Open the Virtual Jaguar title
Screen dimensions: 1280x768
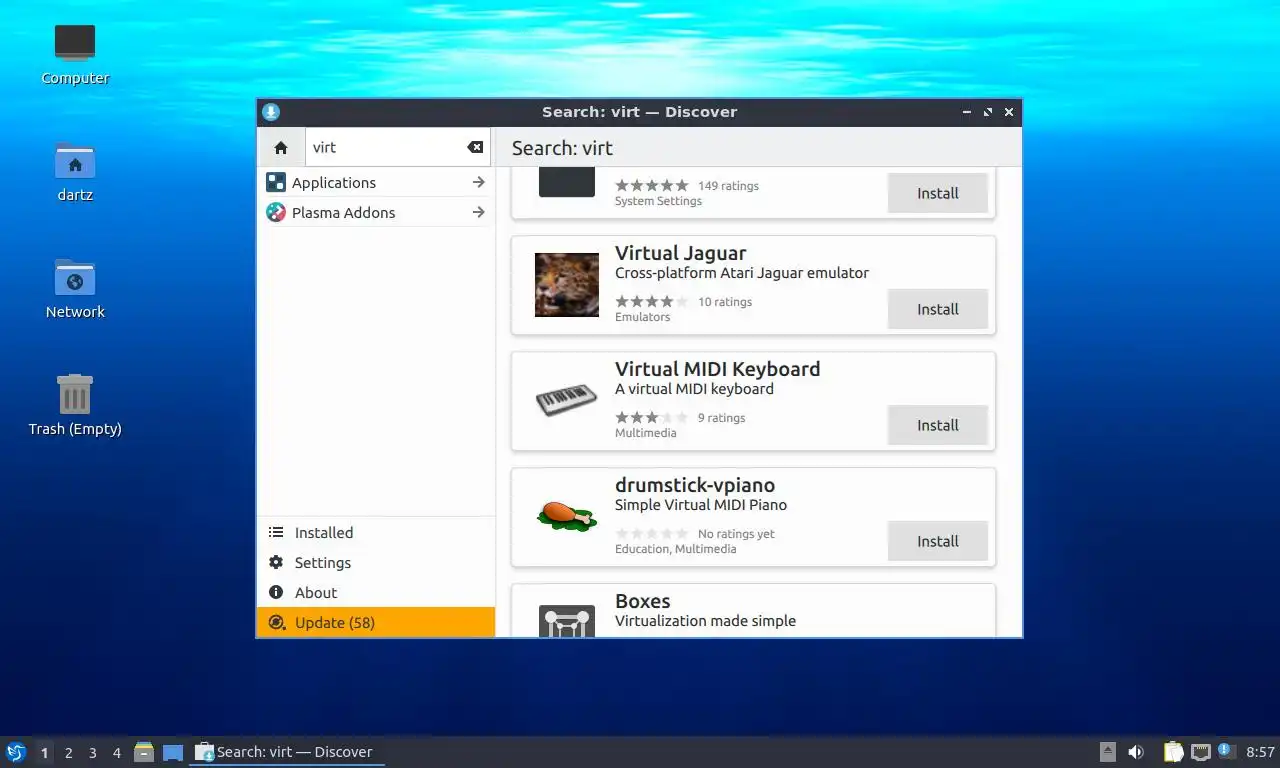[680, 253]
